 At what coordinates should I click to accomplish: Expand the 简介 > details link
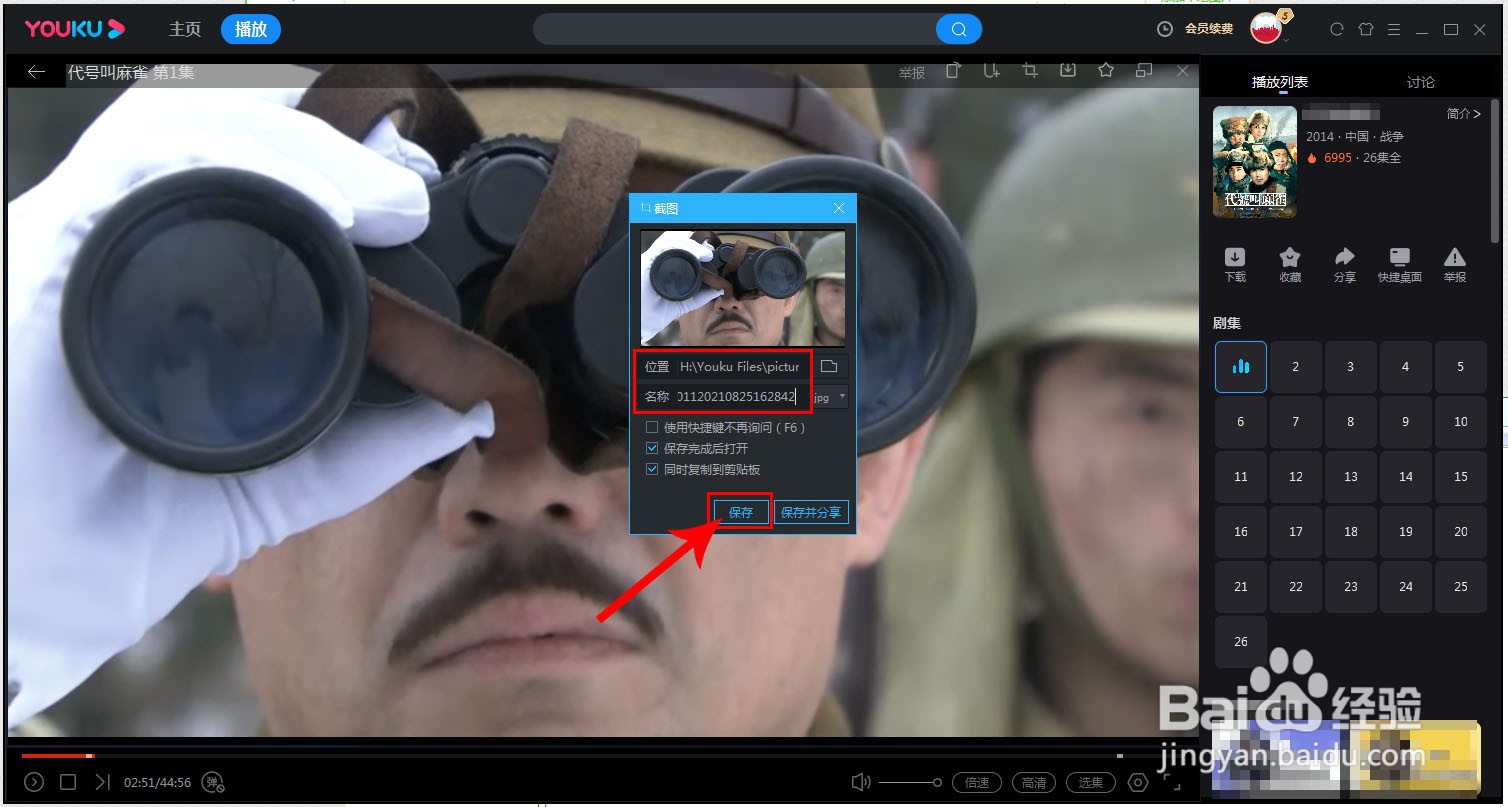point(1463,114)
